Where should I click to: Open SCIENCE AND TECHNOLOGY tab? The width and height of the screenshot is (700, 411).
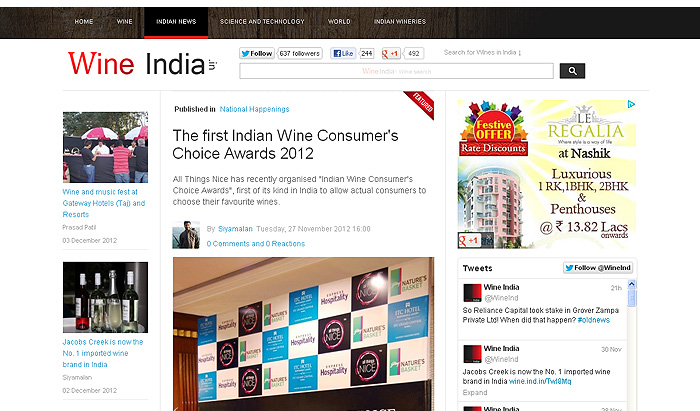coord(262,21)
